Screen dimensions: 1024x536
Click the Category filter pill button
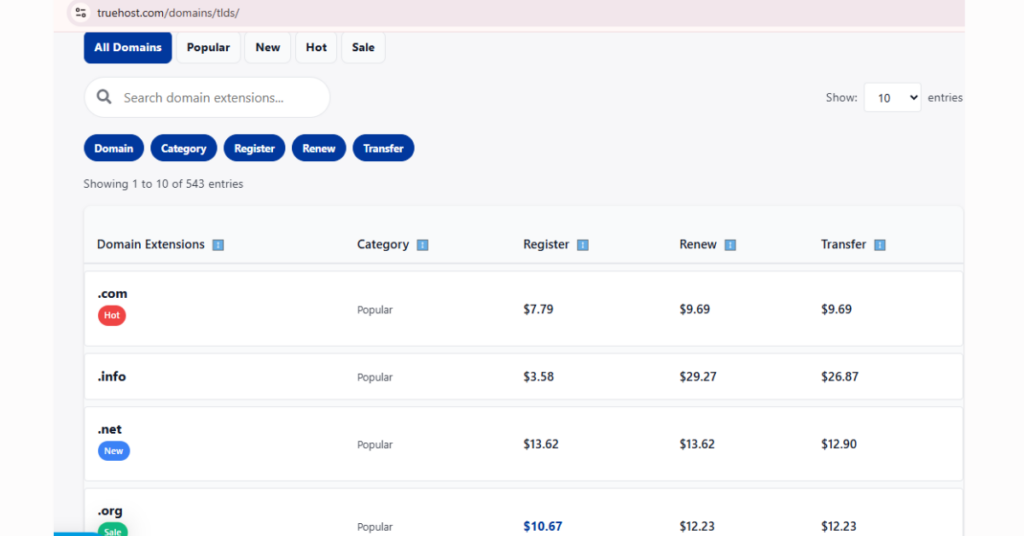click(x=184, y=148)
